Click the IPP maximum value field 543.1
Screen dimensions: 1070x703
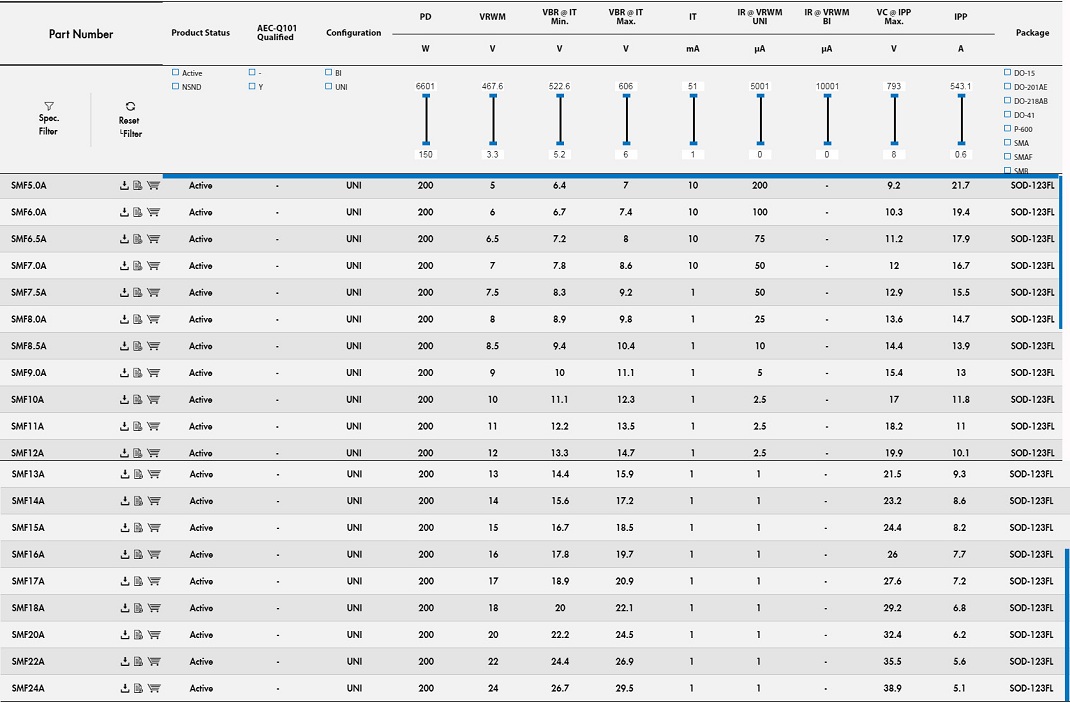pos(960,86)
